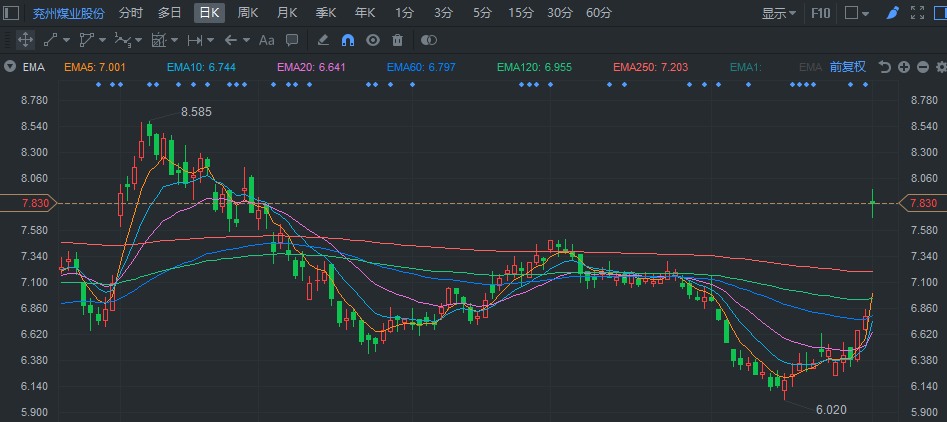Image resolution: width=947 pixels, height=422 pixels.
Task: Zoom out chart with minus icon
Action: [x=922, y=67]
